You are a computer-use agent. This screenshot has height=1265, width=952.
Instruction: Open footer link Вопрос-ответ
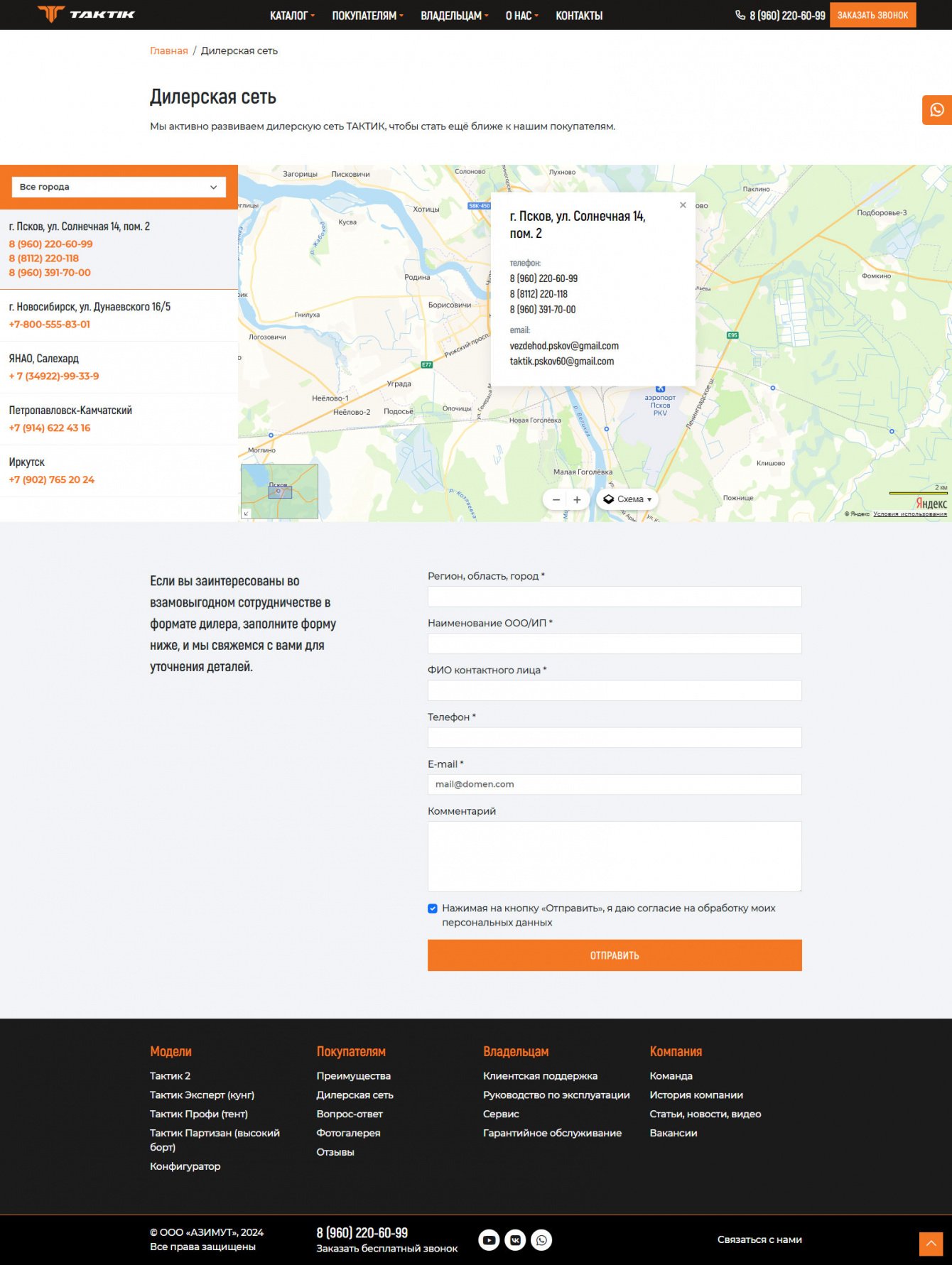tap(350, 1114)
